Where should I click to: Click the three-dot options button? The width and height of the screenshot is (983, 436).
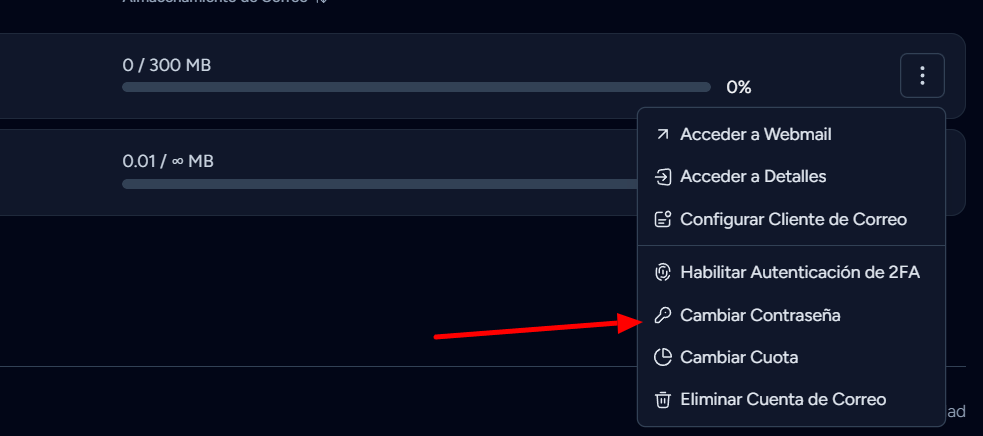pos(922,75)
